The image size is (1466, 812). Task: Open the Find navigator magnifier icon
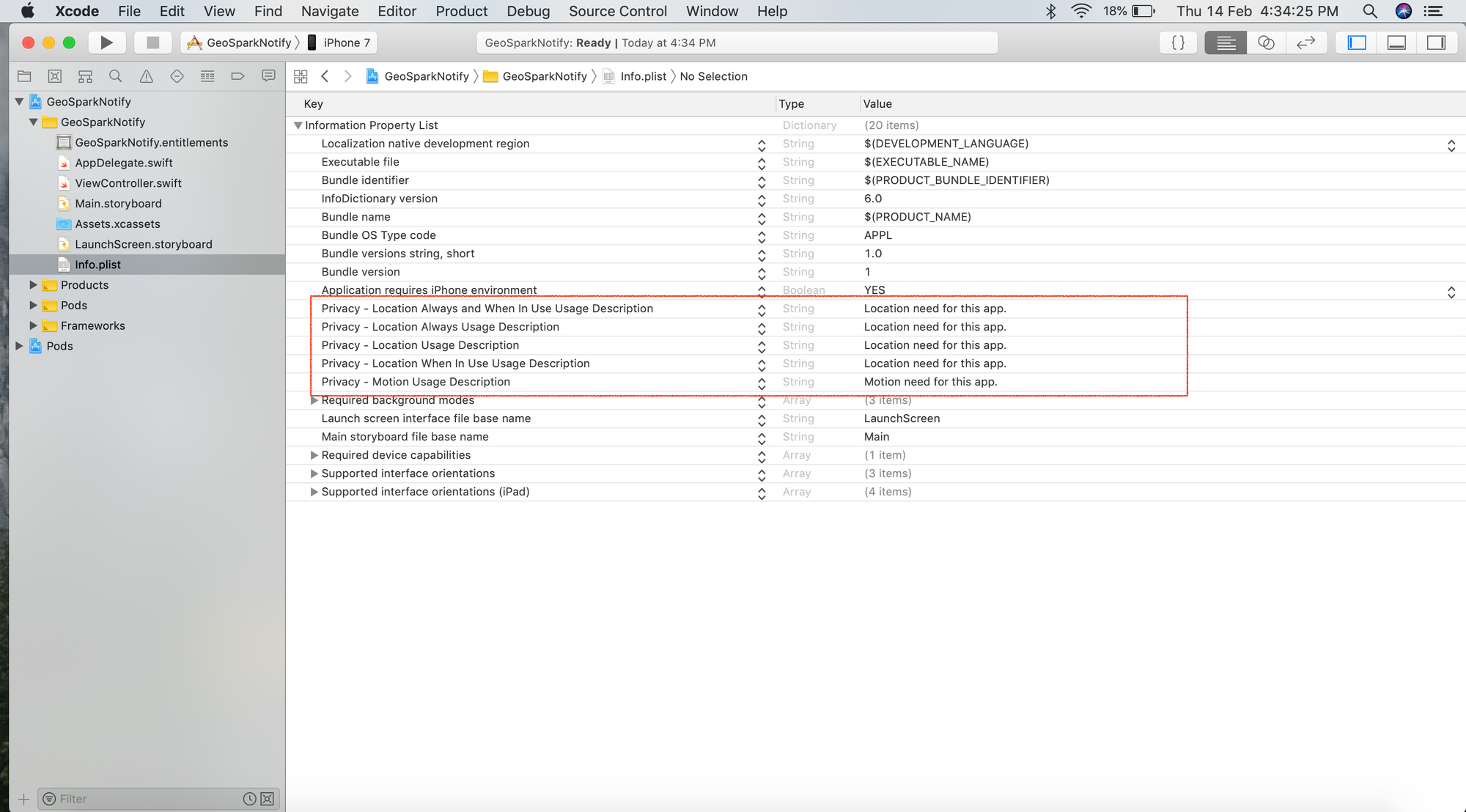point(115,76)
